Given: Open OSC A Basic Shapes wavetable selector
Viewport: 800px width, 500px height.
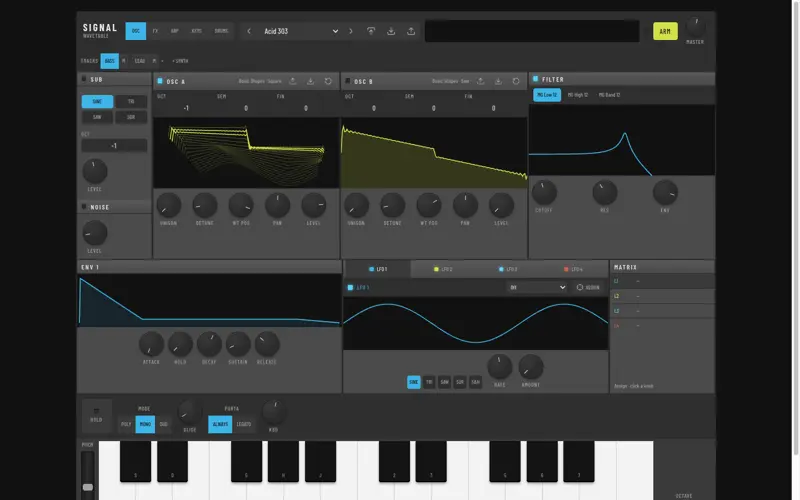Looking at the screenshot, I should point(260,81).
